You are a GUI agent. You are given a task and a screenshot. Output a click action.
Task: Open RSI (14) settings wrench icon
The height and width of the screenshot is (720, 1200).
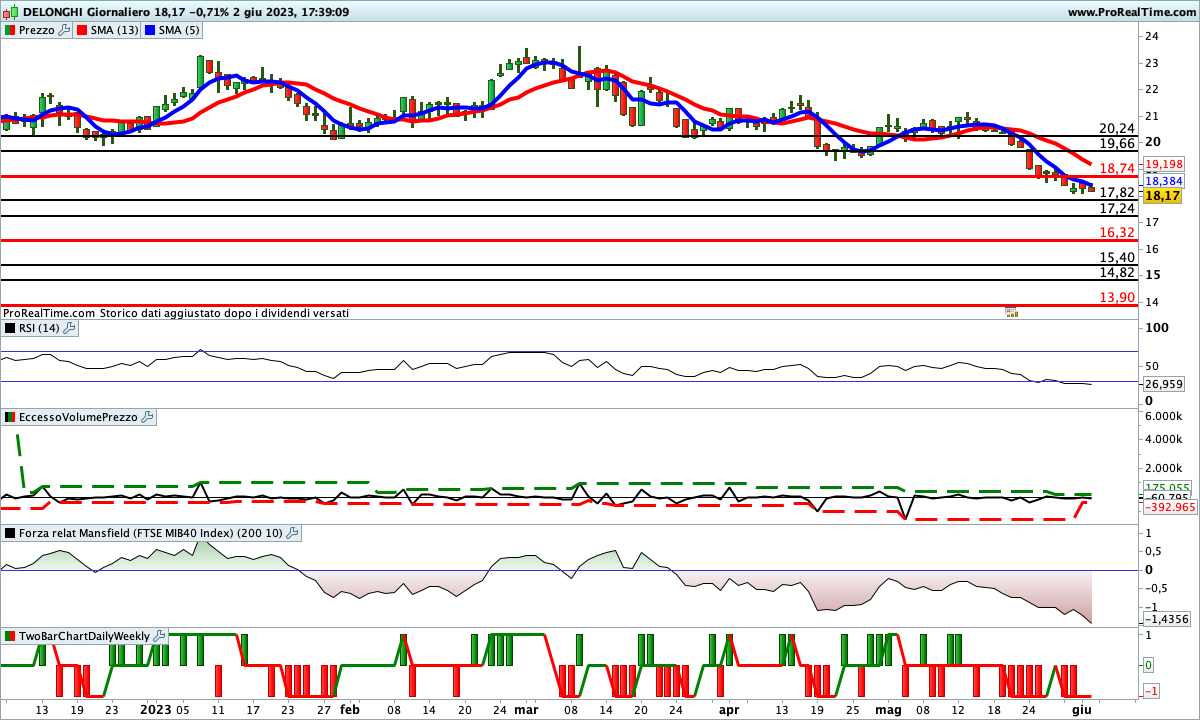point(69,327)
